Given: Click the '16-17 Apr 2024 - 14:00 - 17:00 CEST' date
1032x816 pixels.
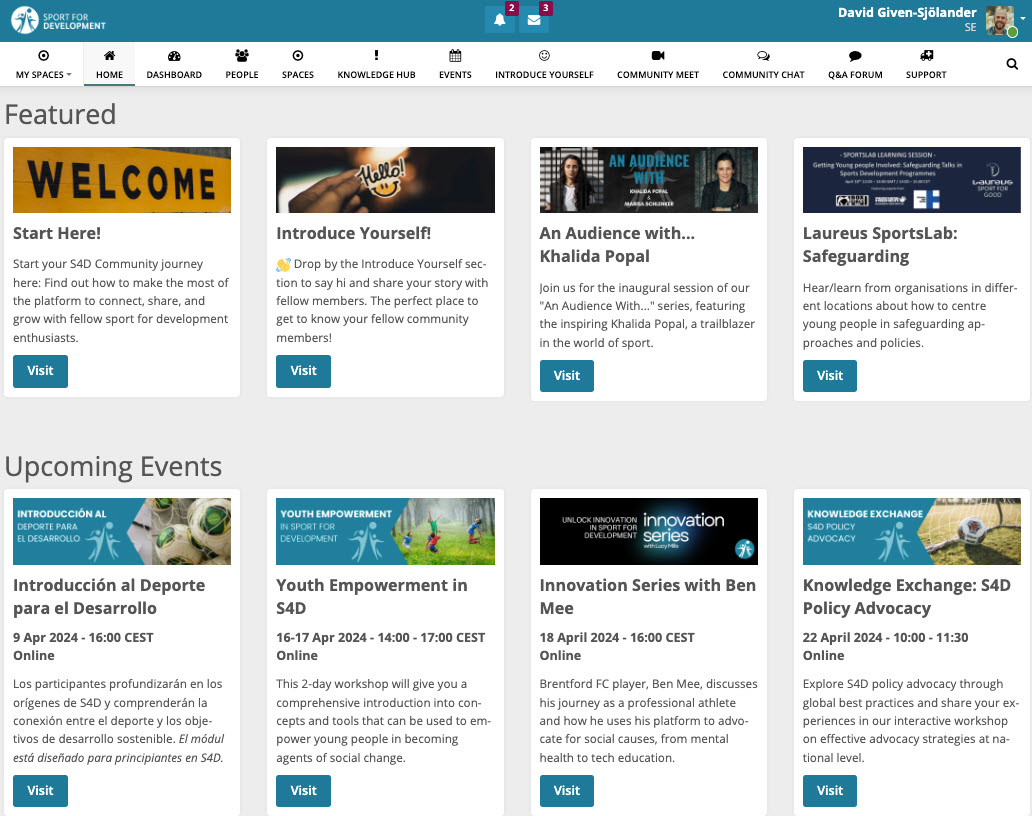Looking at the screenshot, I should pyautogui.click(x=380, y=637).
